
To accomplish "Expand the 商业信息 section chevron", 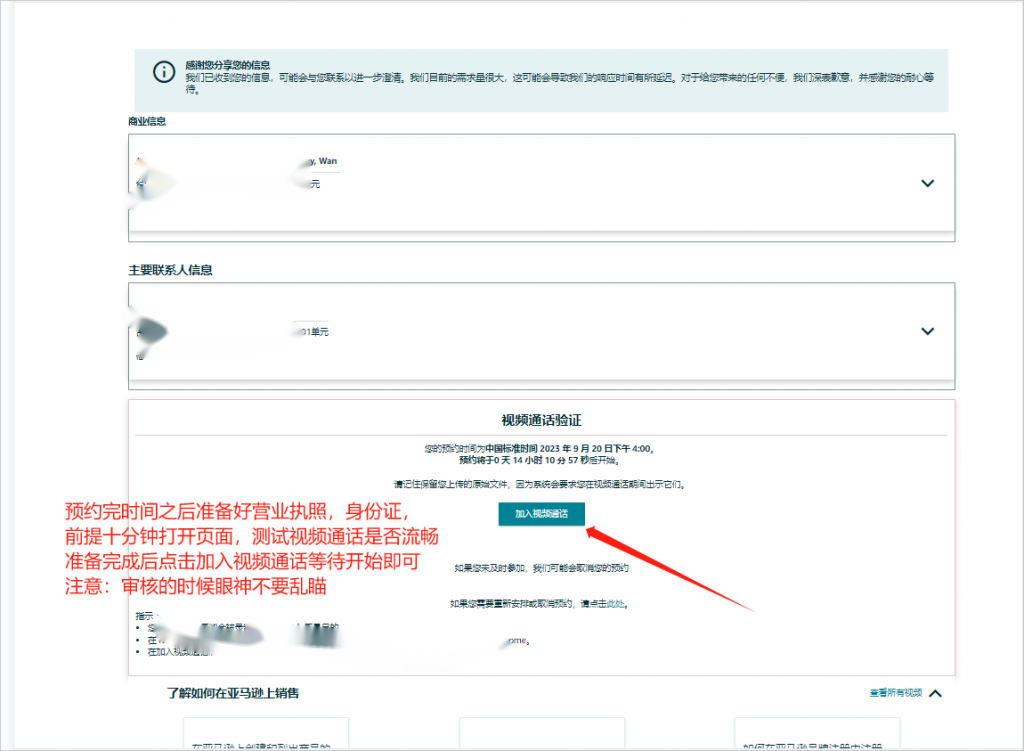I will coord(927,183).
